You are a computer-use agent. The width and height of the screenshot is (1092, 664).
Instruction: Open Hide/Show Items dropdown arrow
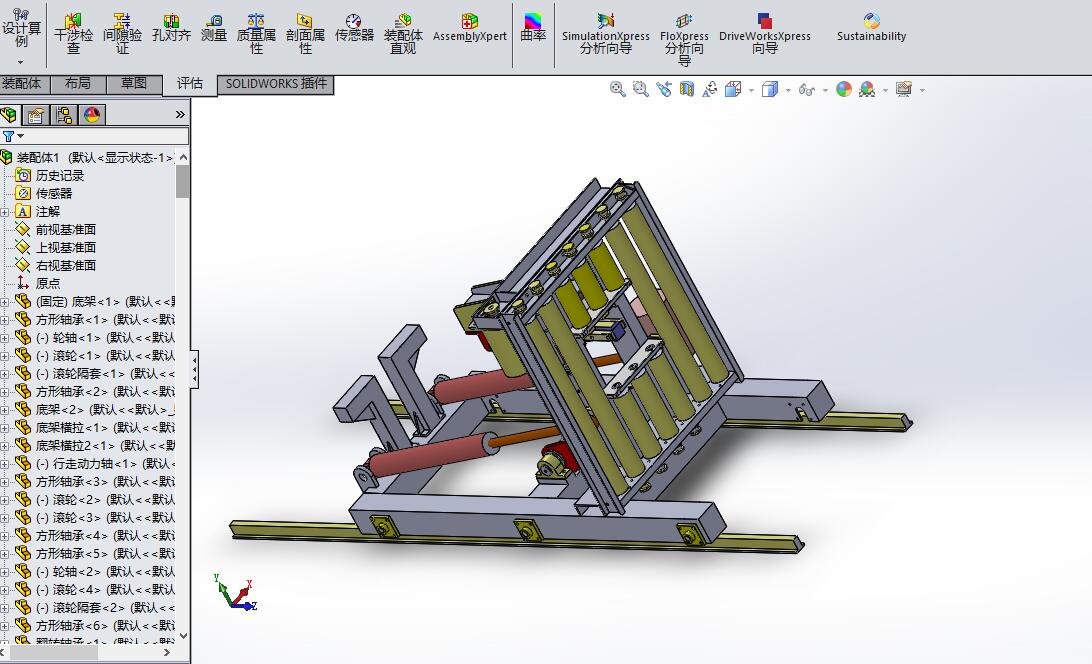pos(825,90)
